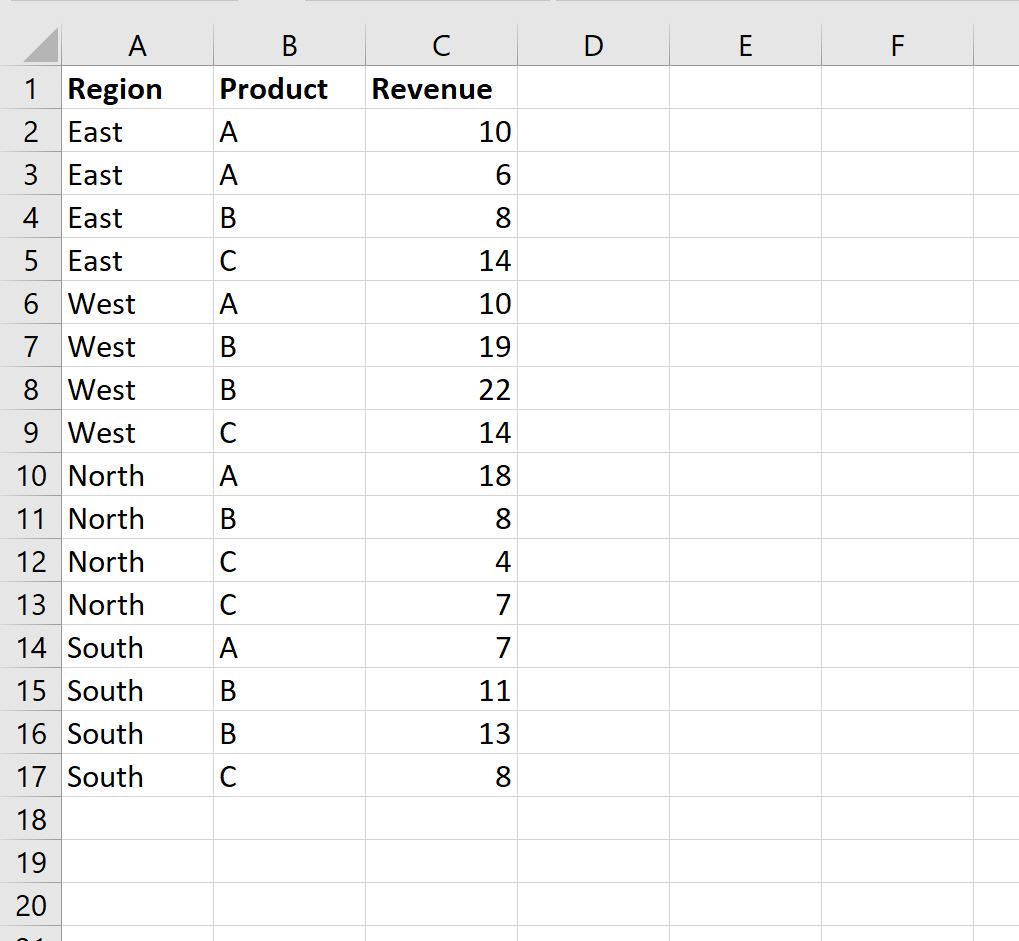Select column D header
The height and width of the screenshot is (941, 1019).
point(593,46)
